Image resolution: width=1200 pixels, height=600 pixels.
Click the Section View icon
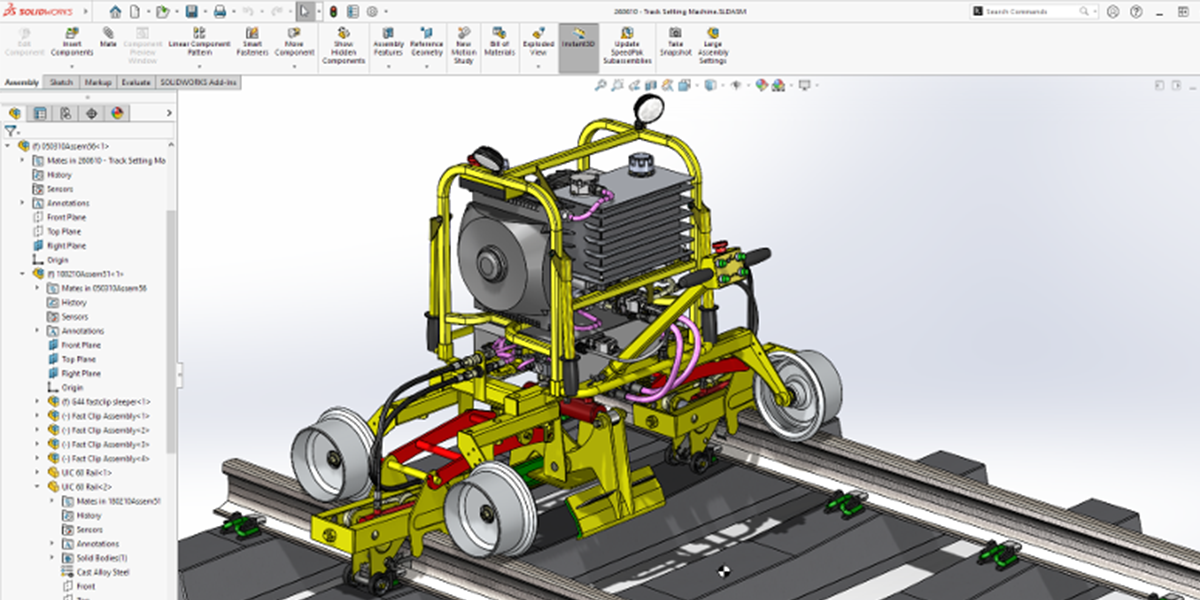pos(650,86)
